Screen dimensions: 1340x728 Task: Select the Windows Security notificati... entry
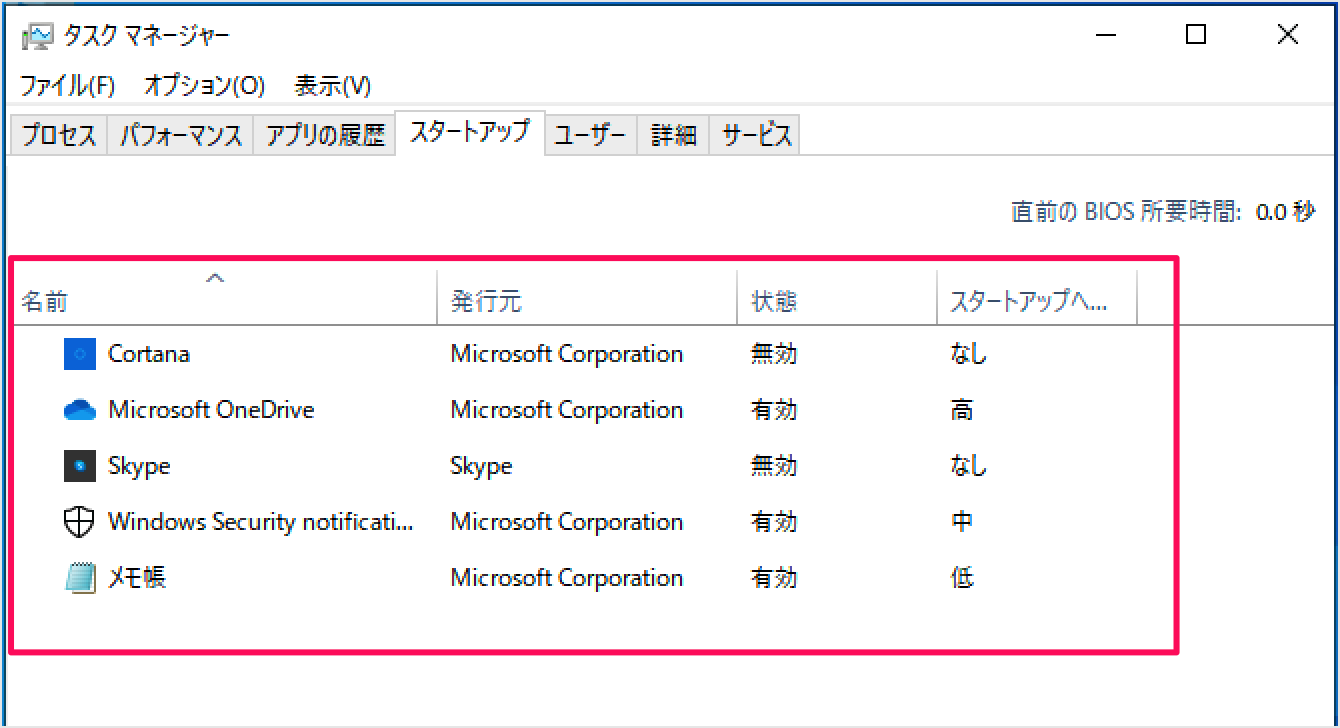pyautogui.click(x=260, y=522)
